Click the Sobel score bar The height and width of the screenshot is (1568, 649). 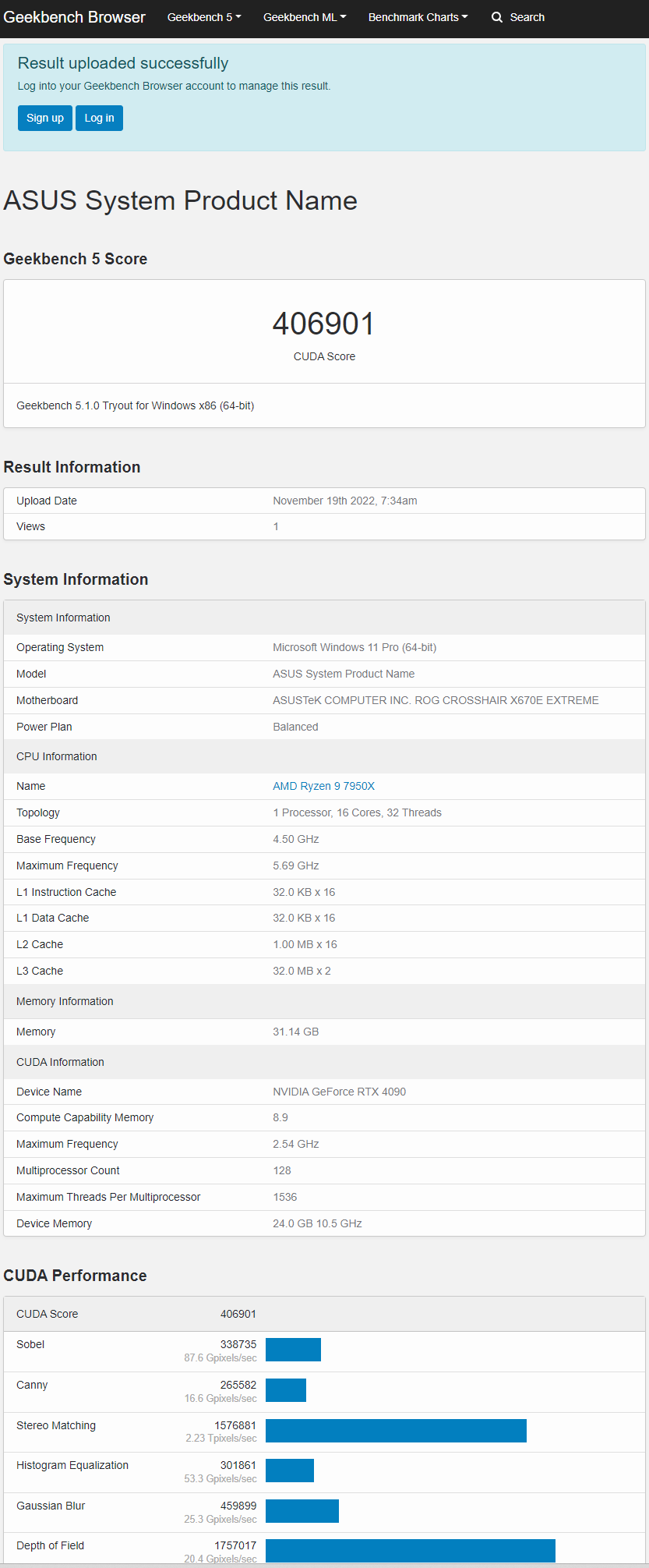[293, 1350]
